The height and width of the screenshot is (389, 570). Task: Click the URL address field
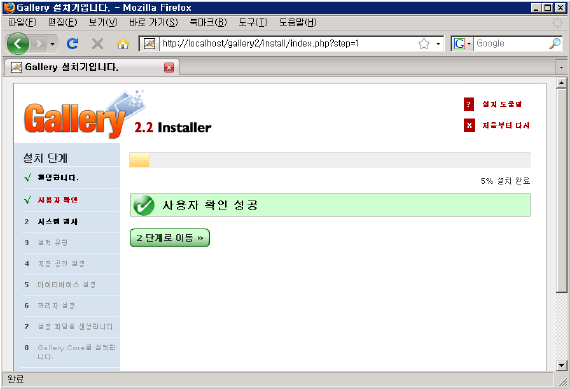coord(287,44)
